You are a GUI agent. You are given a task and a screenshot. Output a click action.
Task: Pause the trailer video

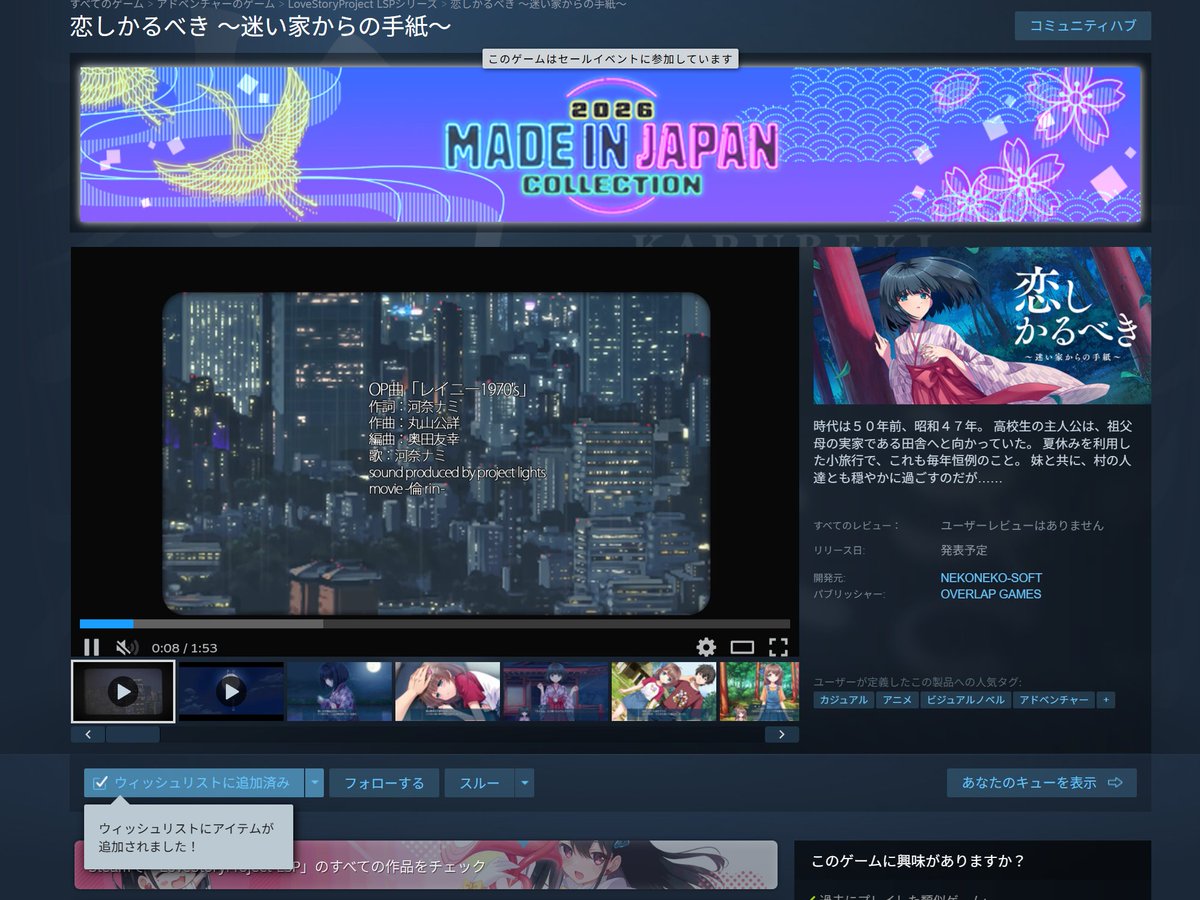tap(91, 647)
